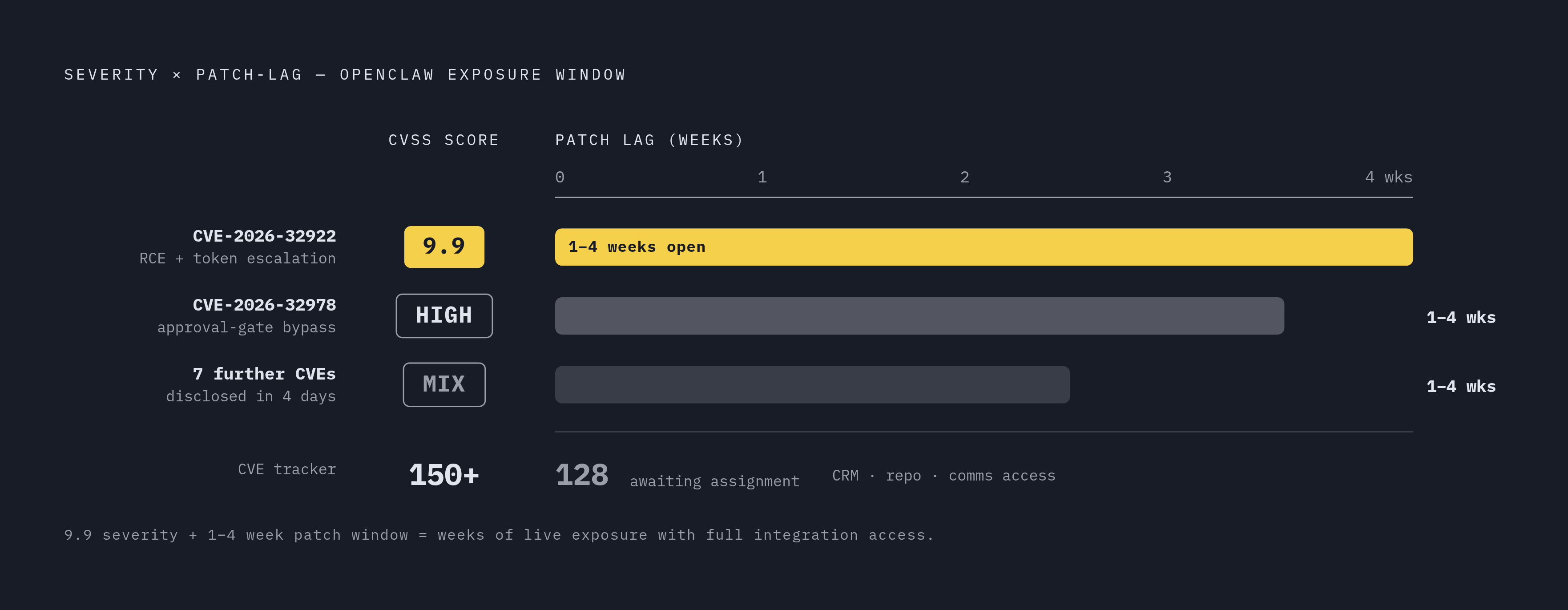This screenshot has width=1568, height=610.
Task: Click the '4 wks' axis tick label
Action: click(x=1388, y=177)
